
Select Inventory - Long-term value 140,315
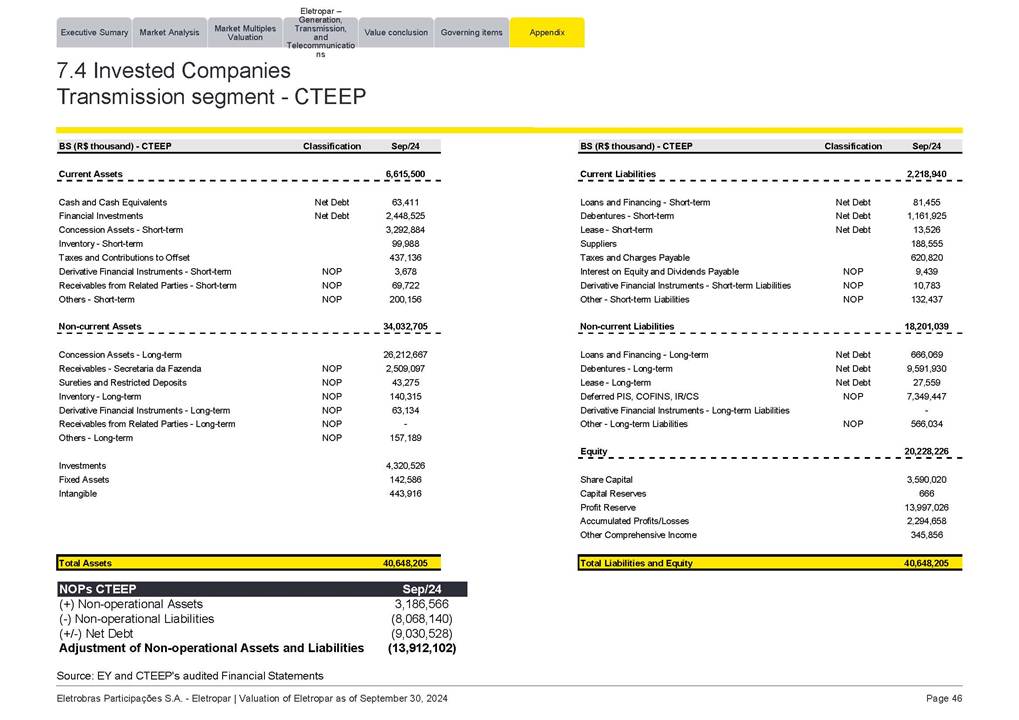point(405,396)
